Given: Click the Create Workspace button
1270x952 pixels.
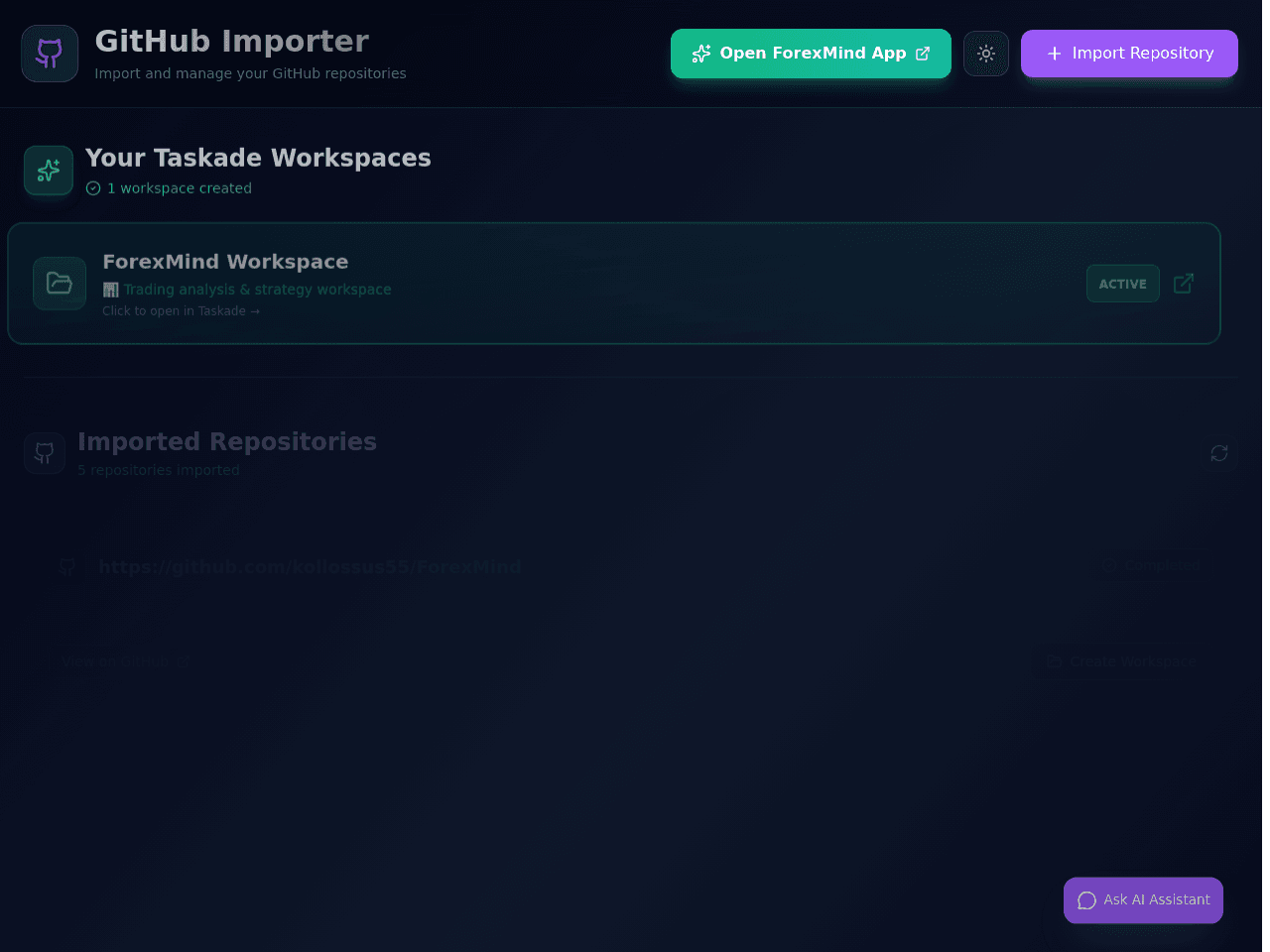Looking at the screenshot, I should click(1122, 661).
